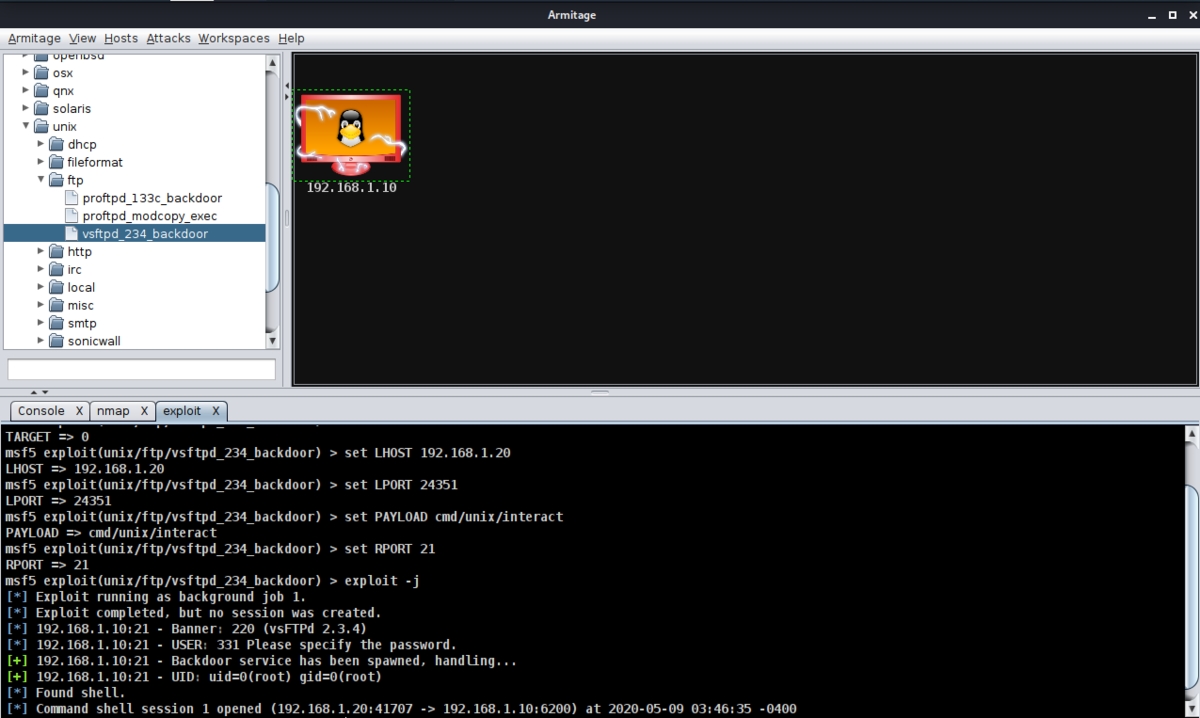Expand the dhcp subfolder

click(x=41, y=144)
